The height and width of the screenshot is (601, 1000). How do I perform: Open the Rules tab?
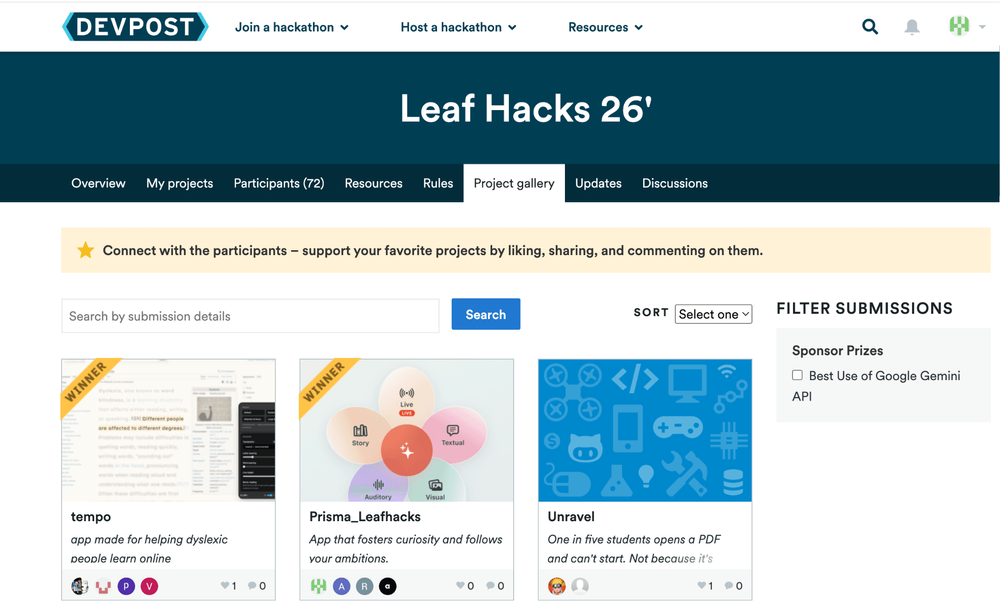point(438,183)
